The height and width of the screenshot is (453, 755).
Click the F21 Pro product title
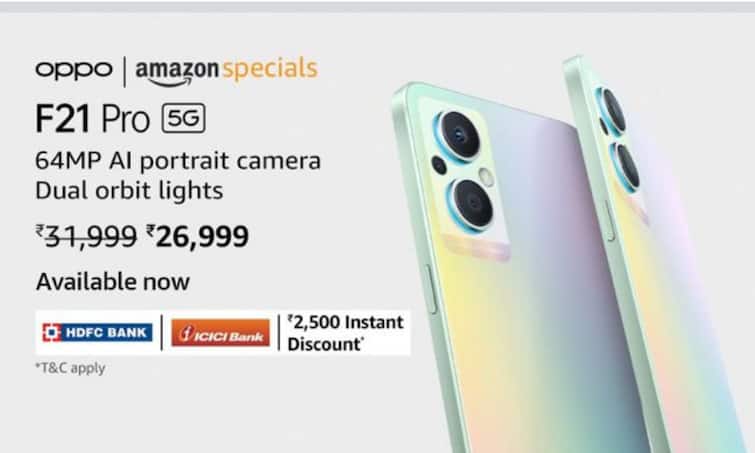pyautogui.click(x=92, y=118)
